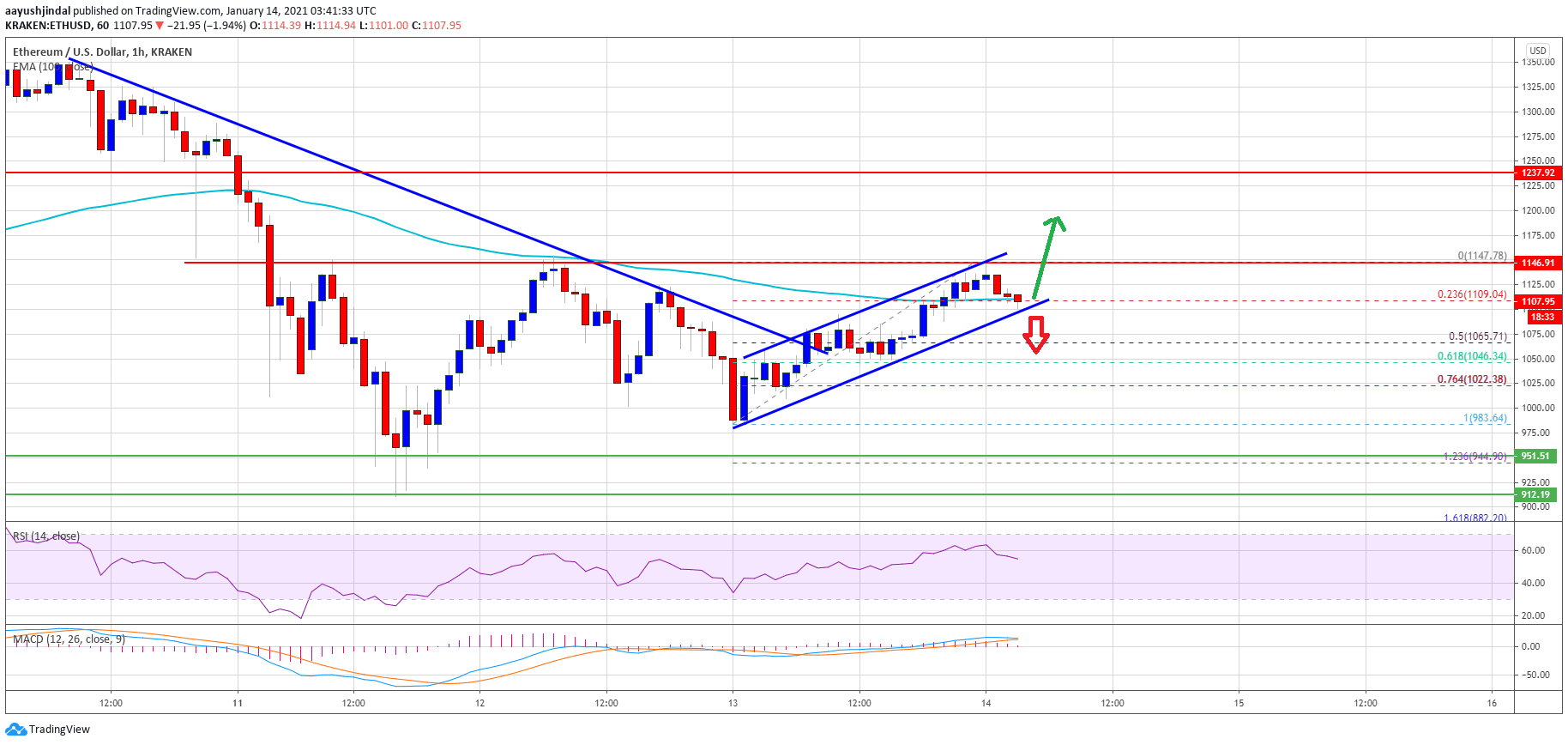
Task: Select the Ethereum / U.S. Dollar chart title
Action: coord(102,51)
